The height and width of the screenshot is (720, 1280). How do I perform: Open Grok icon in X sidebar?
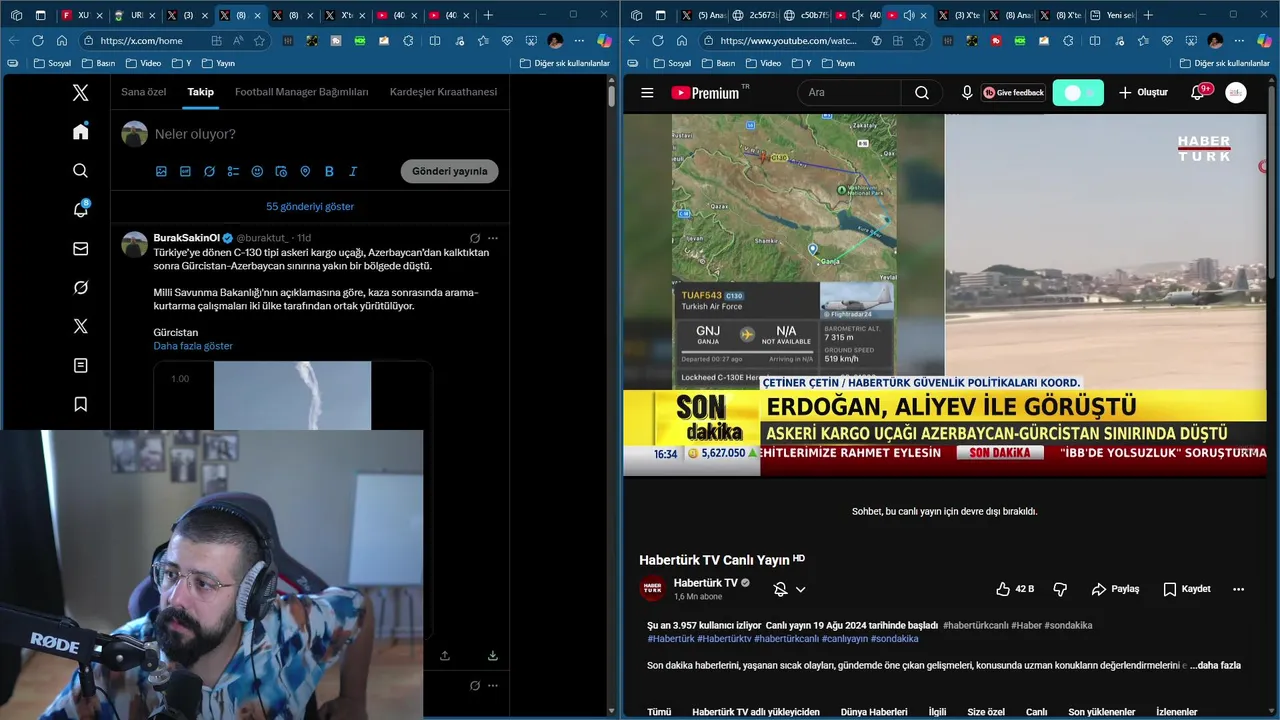pyautogui.click(x=81, y=288)
